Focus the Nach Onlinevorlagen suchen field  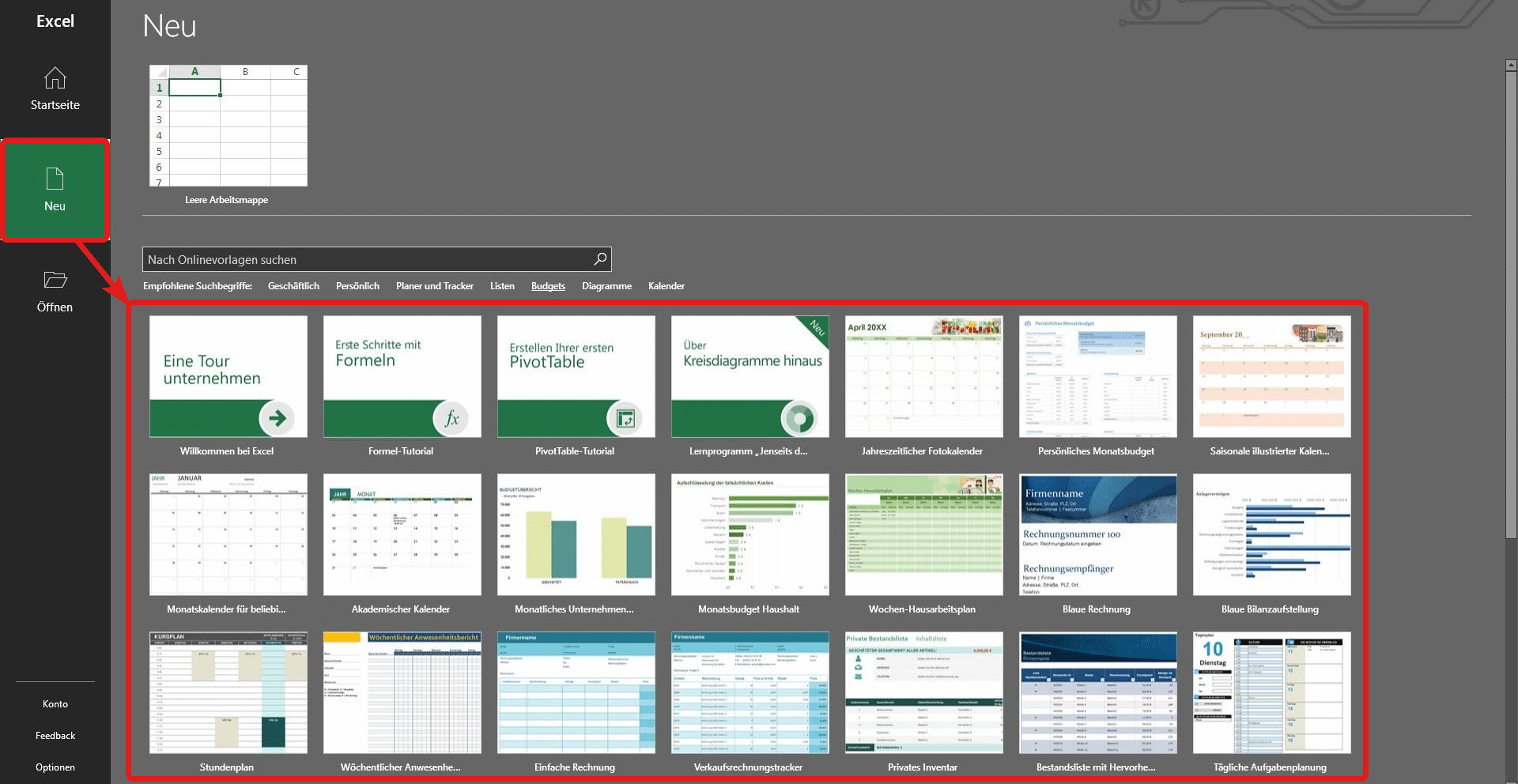(368, 259)
